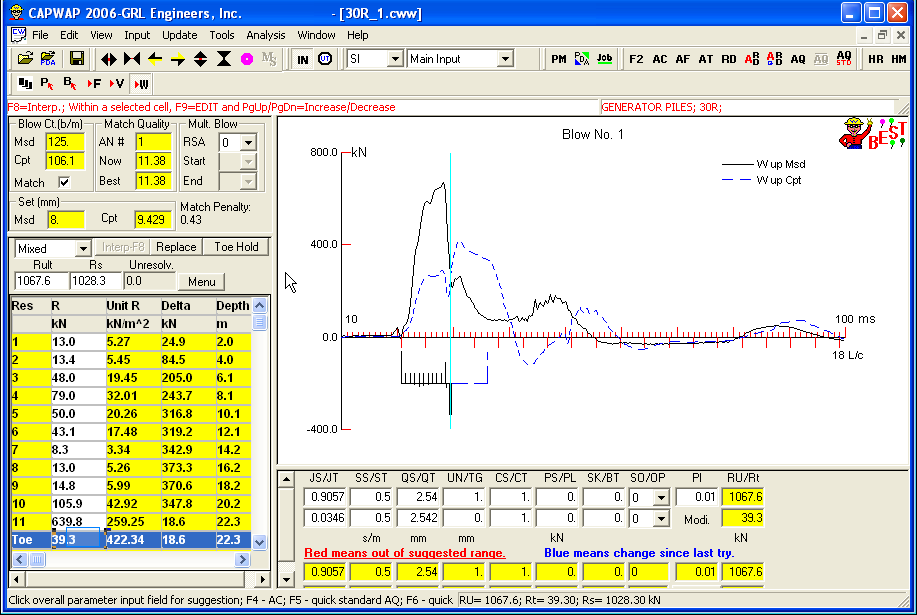Screen dimensions: 917x615
Task: Click the HR toolbar icon
Action: tap(875, 59)
